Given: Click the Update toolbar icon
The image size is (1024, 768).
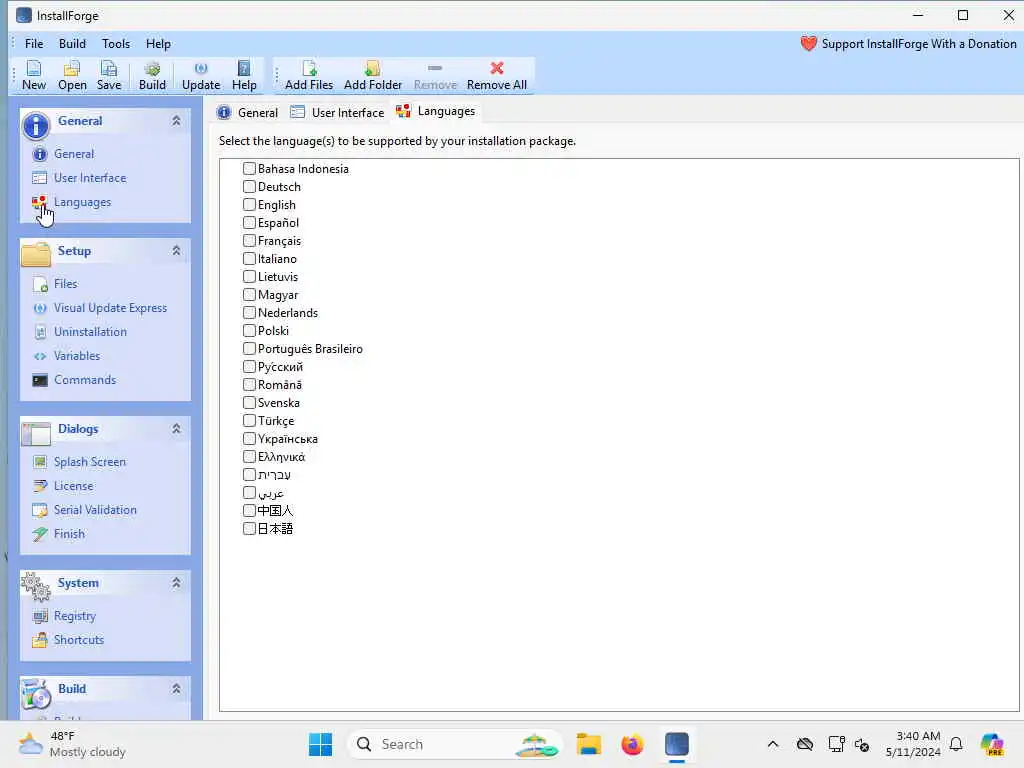Looking at the screenshot, I should coord(200,76).
